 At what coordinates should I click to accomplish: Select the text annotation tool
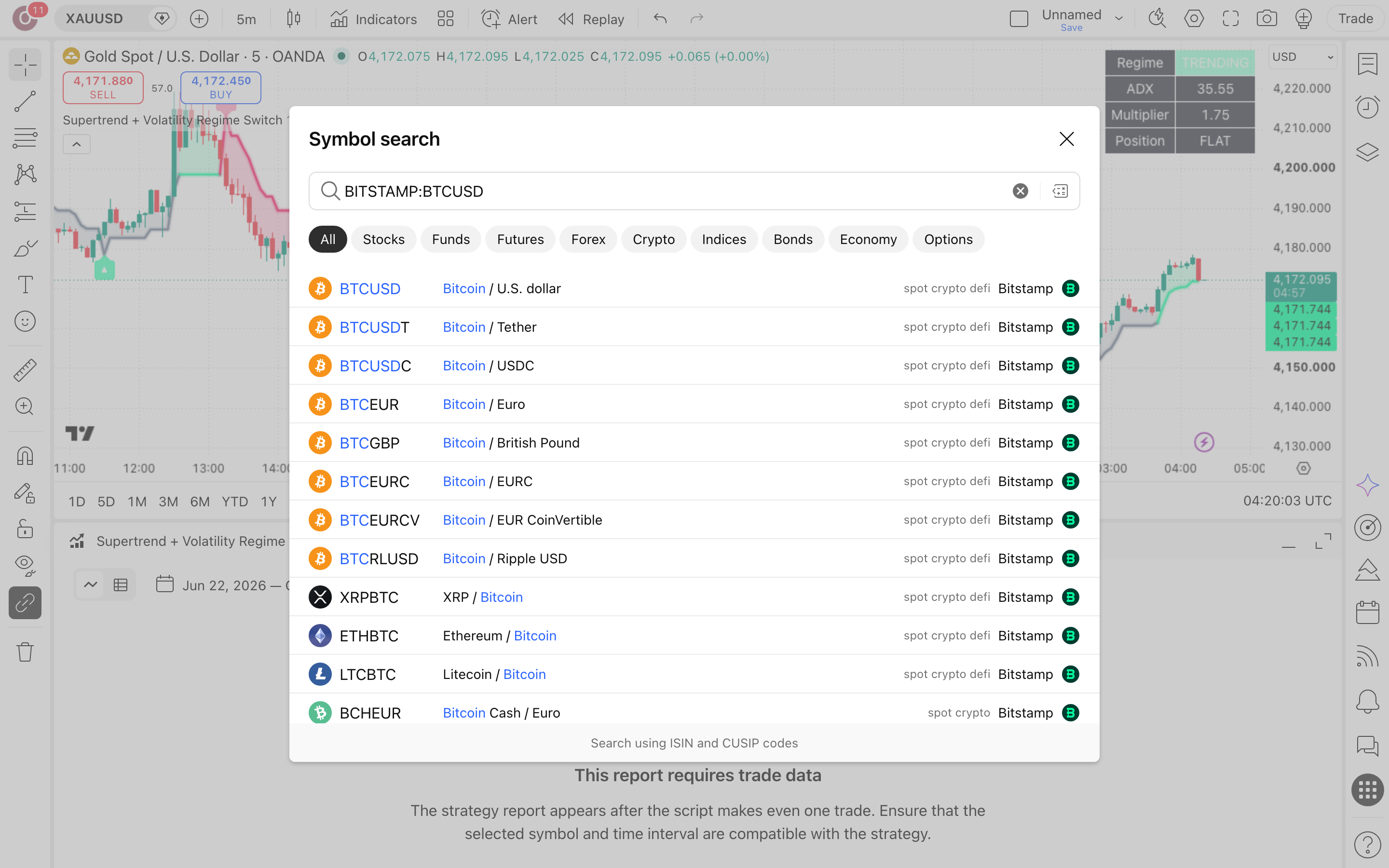click(x=25, y=285)
